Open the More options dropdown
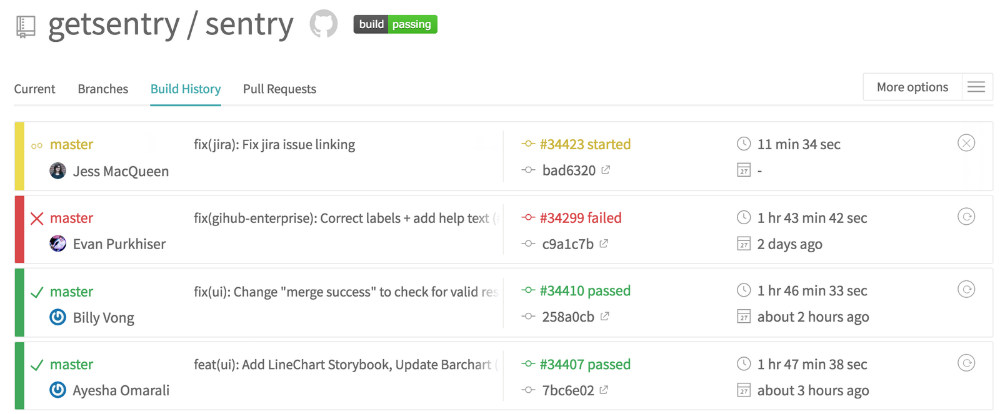Screen dimensions: 1000x414 (x=912, y=87)
